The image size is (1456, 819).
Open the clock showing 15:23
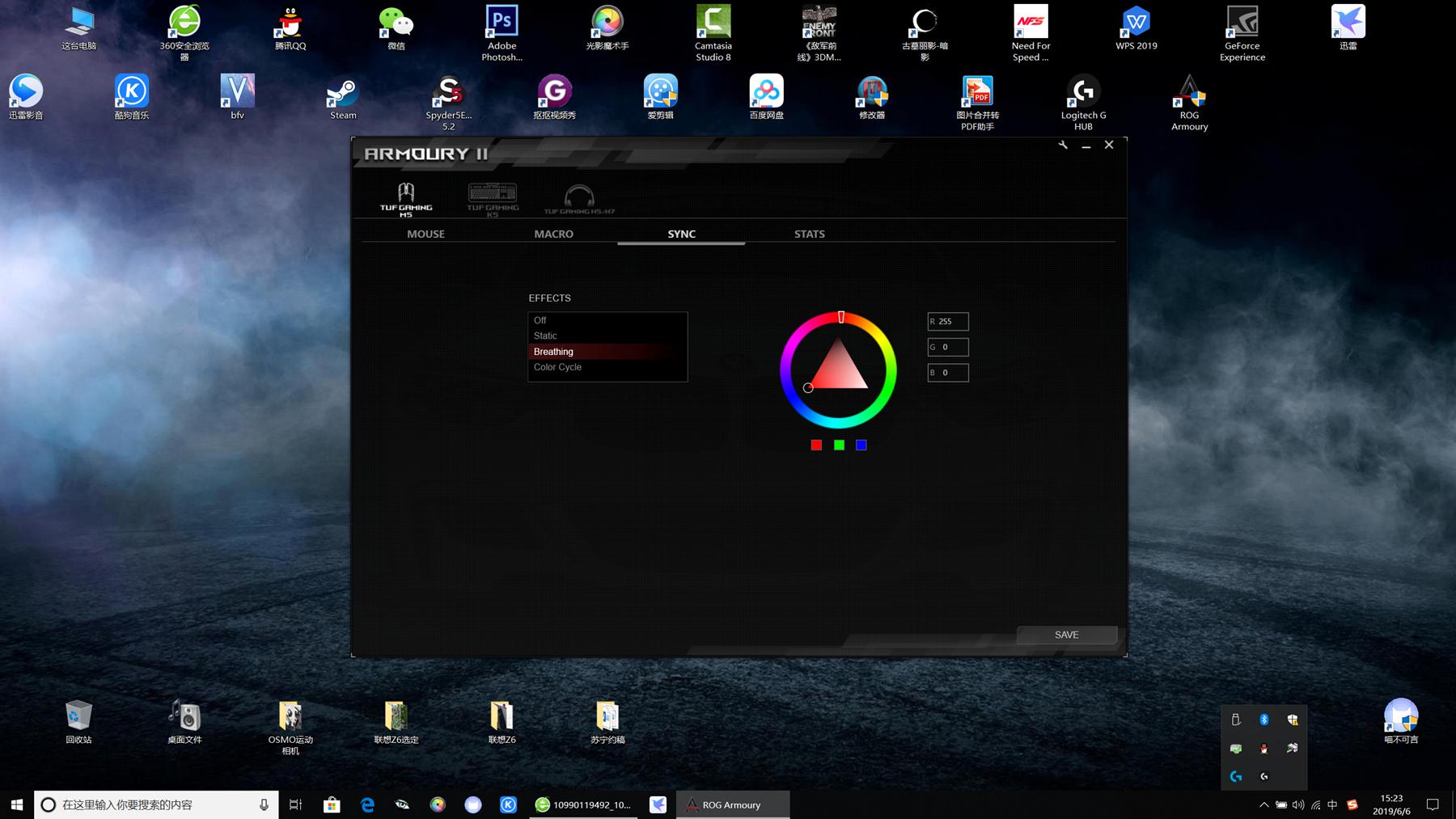click(1391, 804)
